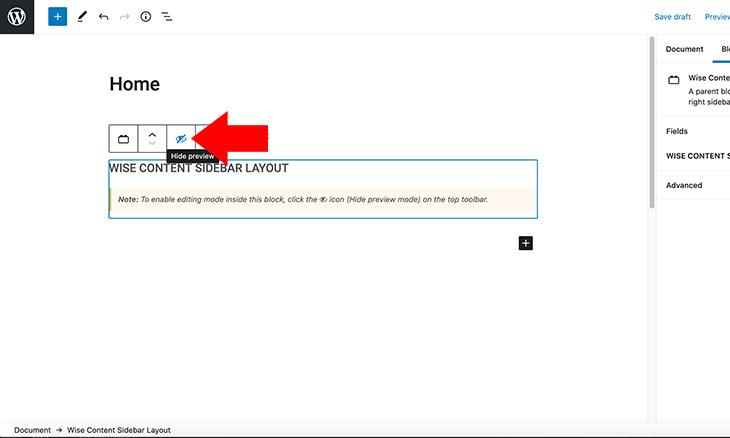Click the black plus inserter below block
The image size is (730, 438).
[526, 243]
